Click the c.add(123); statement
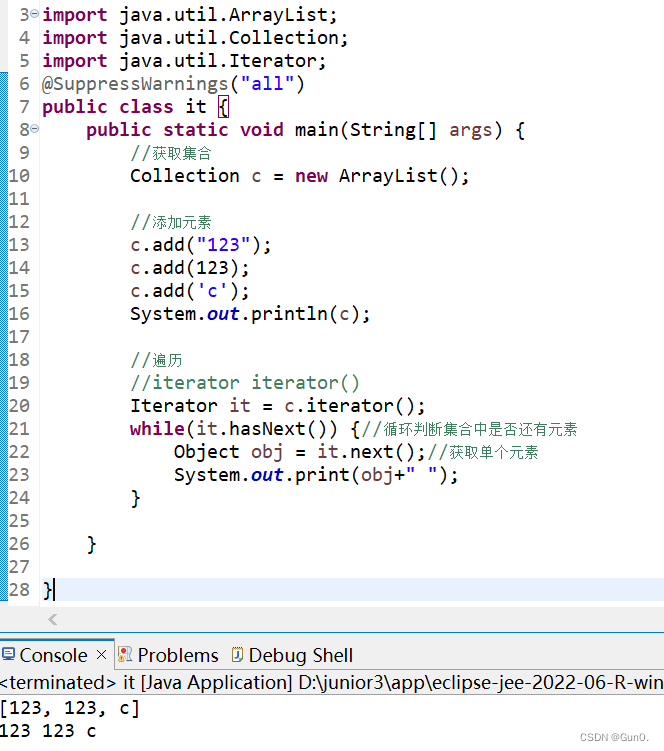The height and width of the screenshot is (751, 664). [190, 268]
